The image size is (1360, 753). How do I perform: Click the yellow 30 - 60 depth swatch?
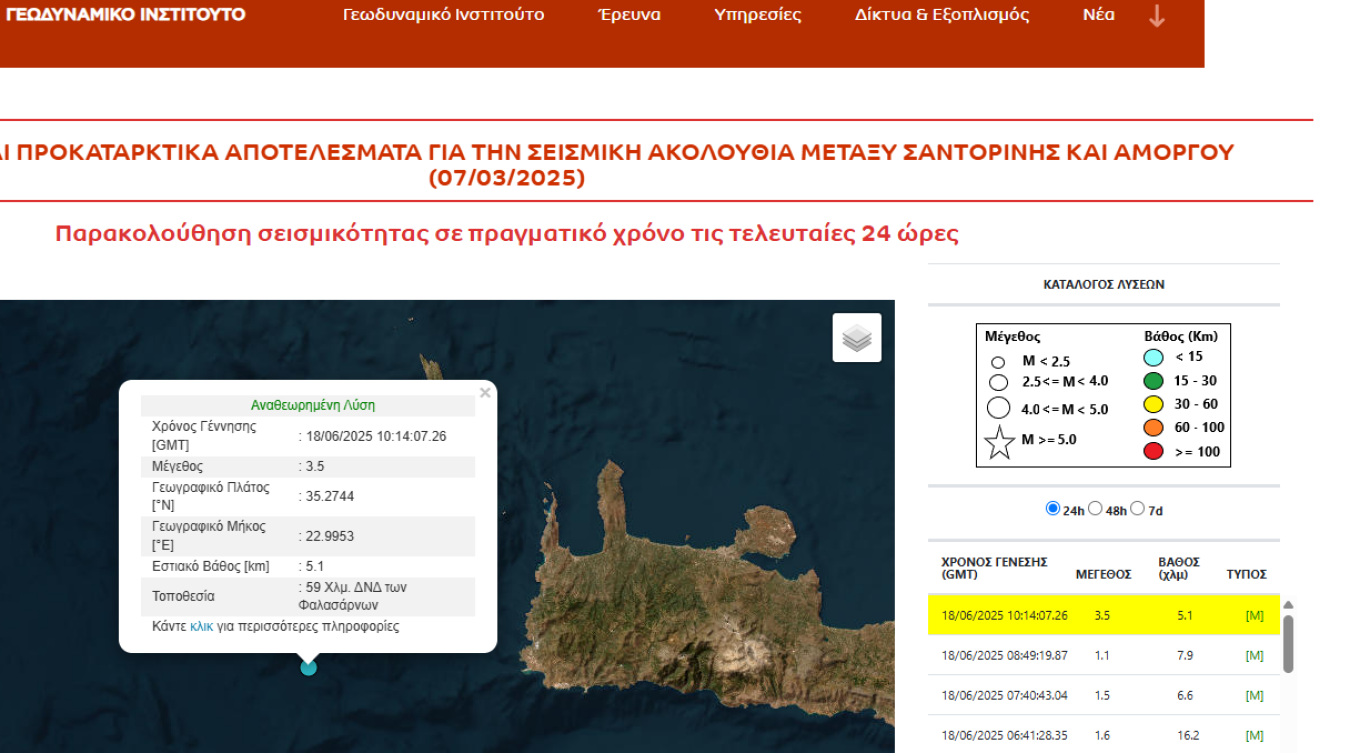pyautogui.click(x=1154, y=404)
